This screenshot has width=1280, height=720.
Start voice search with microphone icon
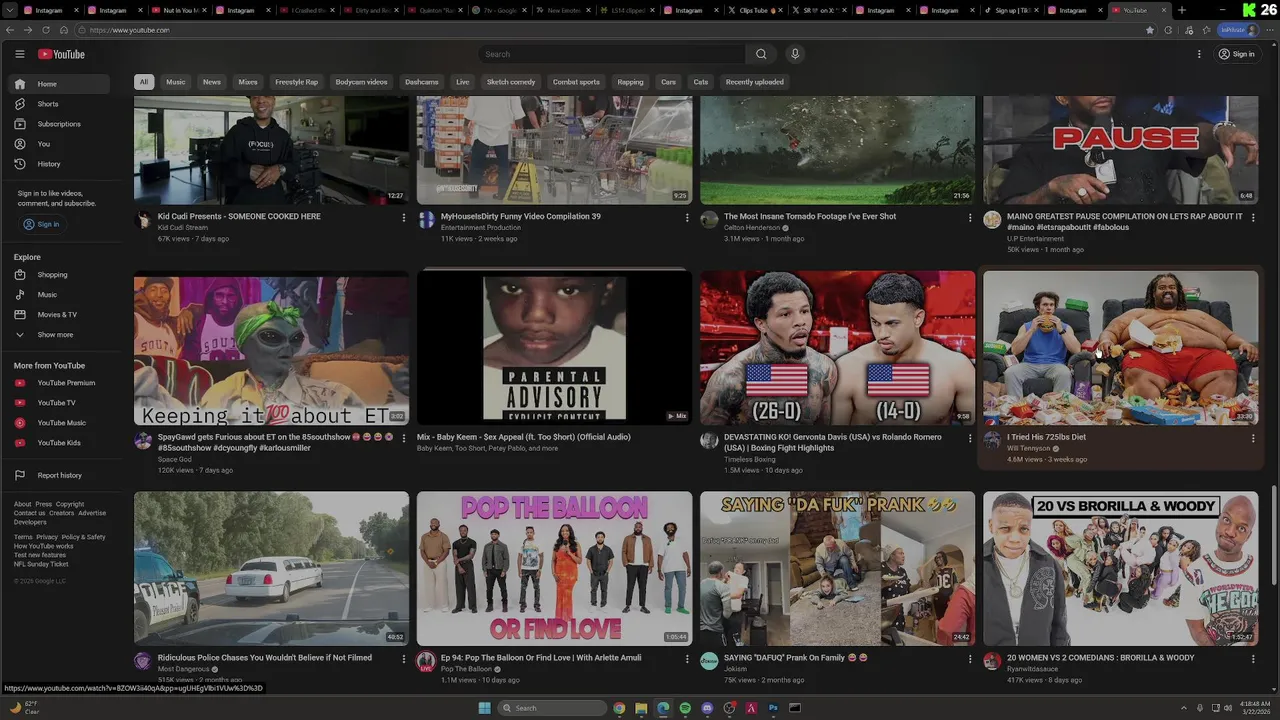pos(795,54)
